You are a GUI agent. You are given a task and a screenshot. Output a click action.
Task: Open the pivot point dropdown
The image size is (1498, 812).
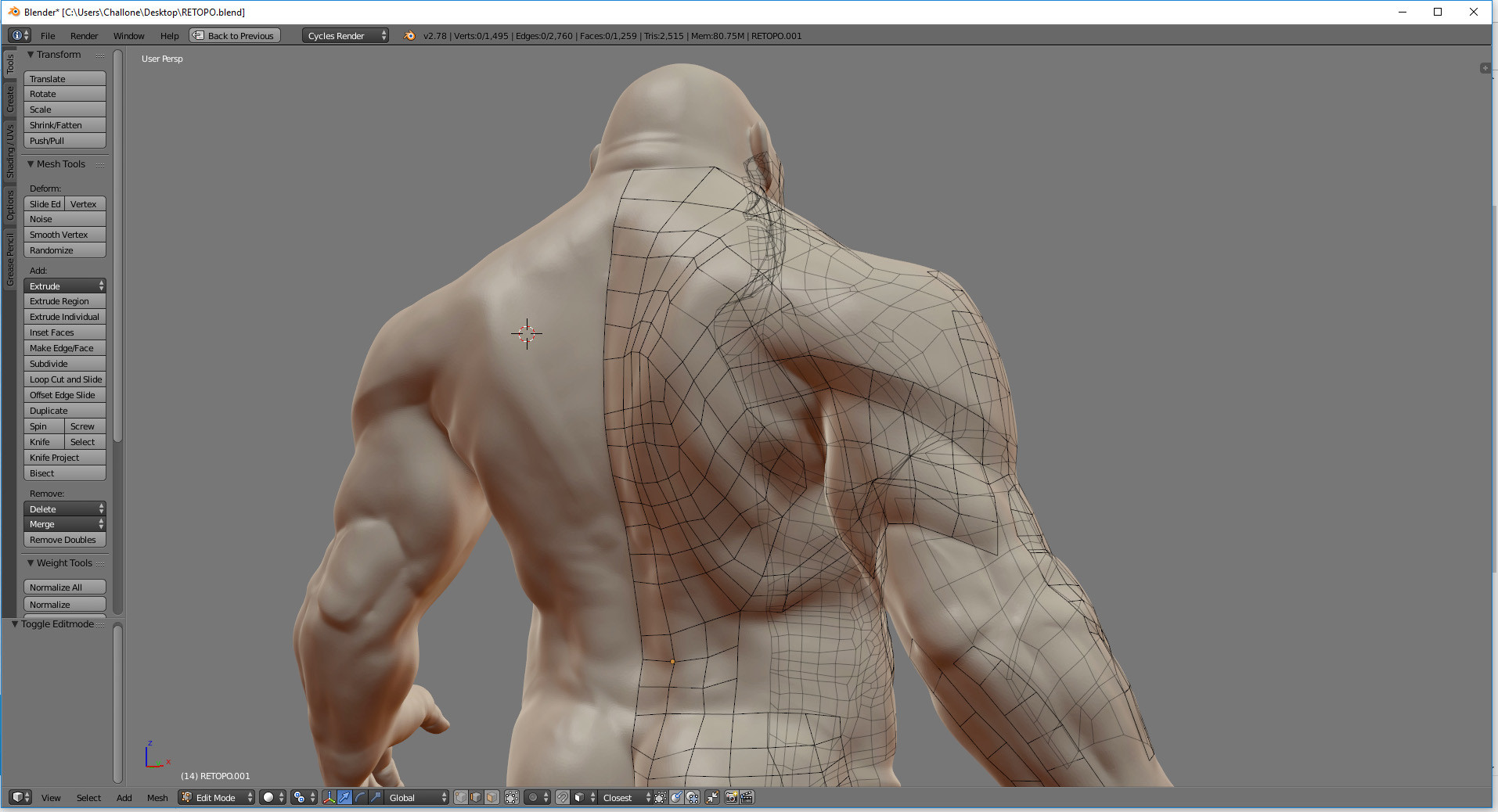pyautogui.click(x=304, y=797)
